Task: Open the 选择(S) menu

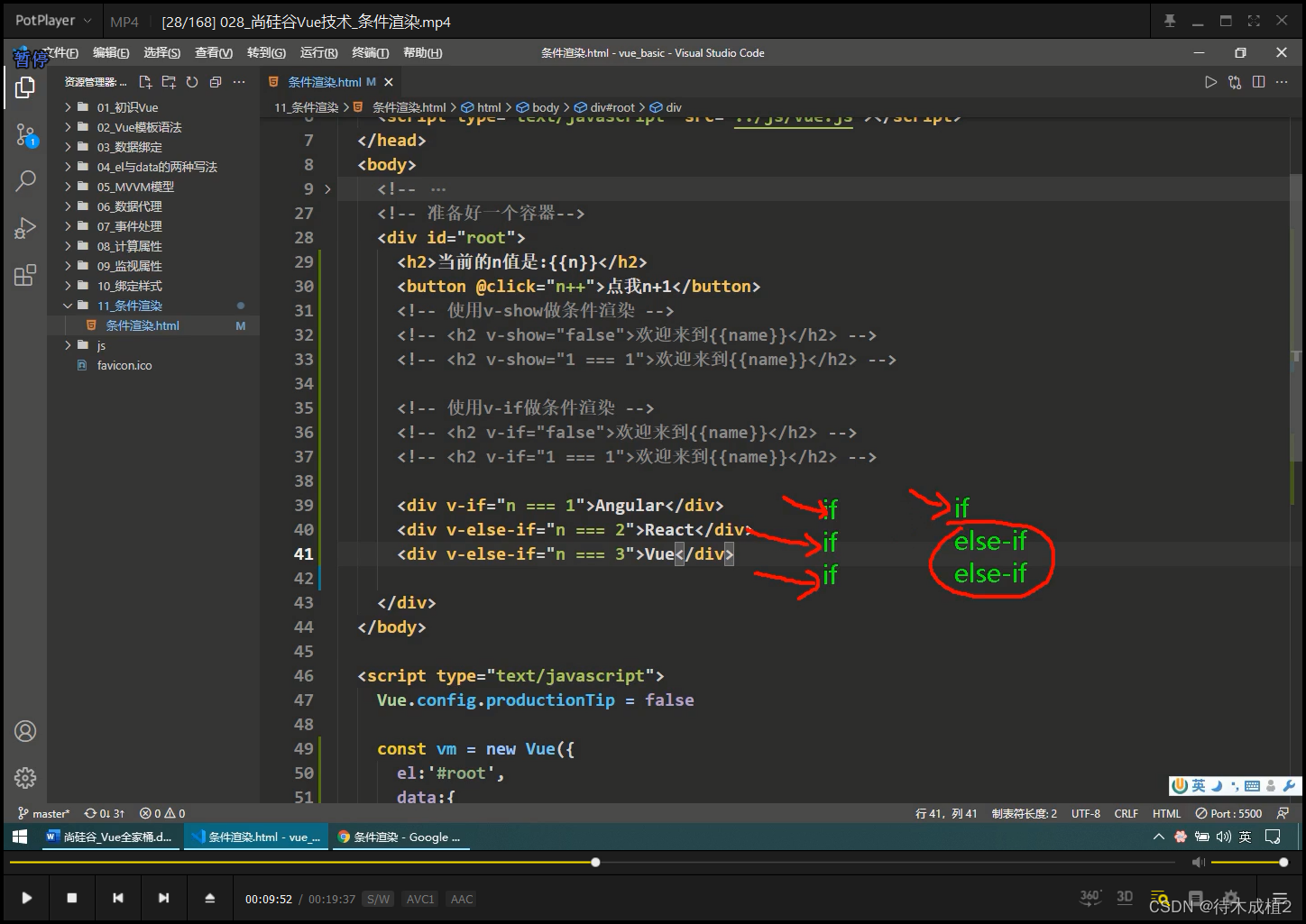Action: 162,53
